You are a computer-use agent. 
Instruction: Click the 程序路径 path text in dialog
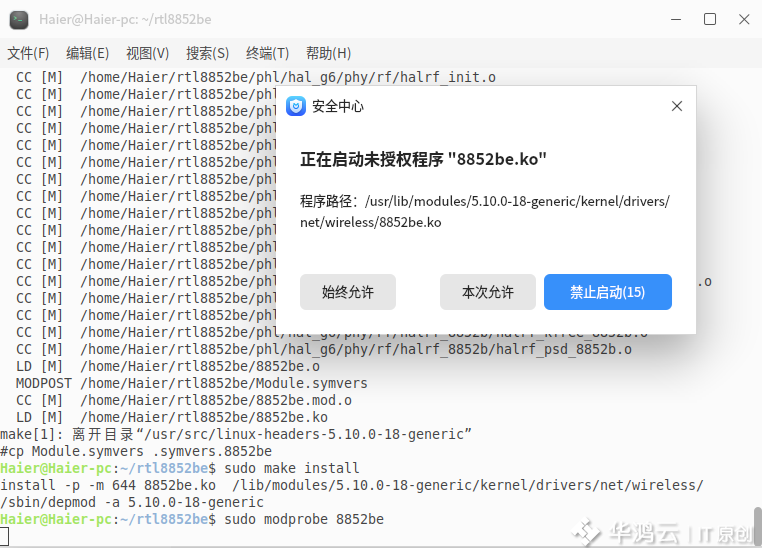tap(485, 211)
